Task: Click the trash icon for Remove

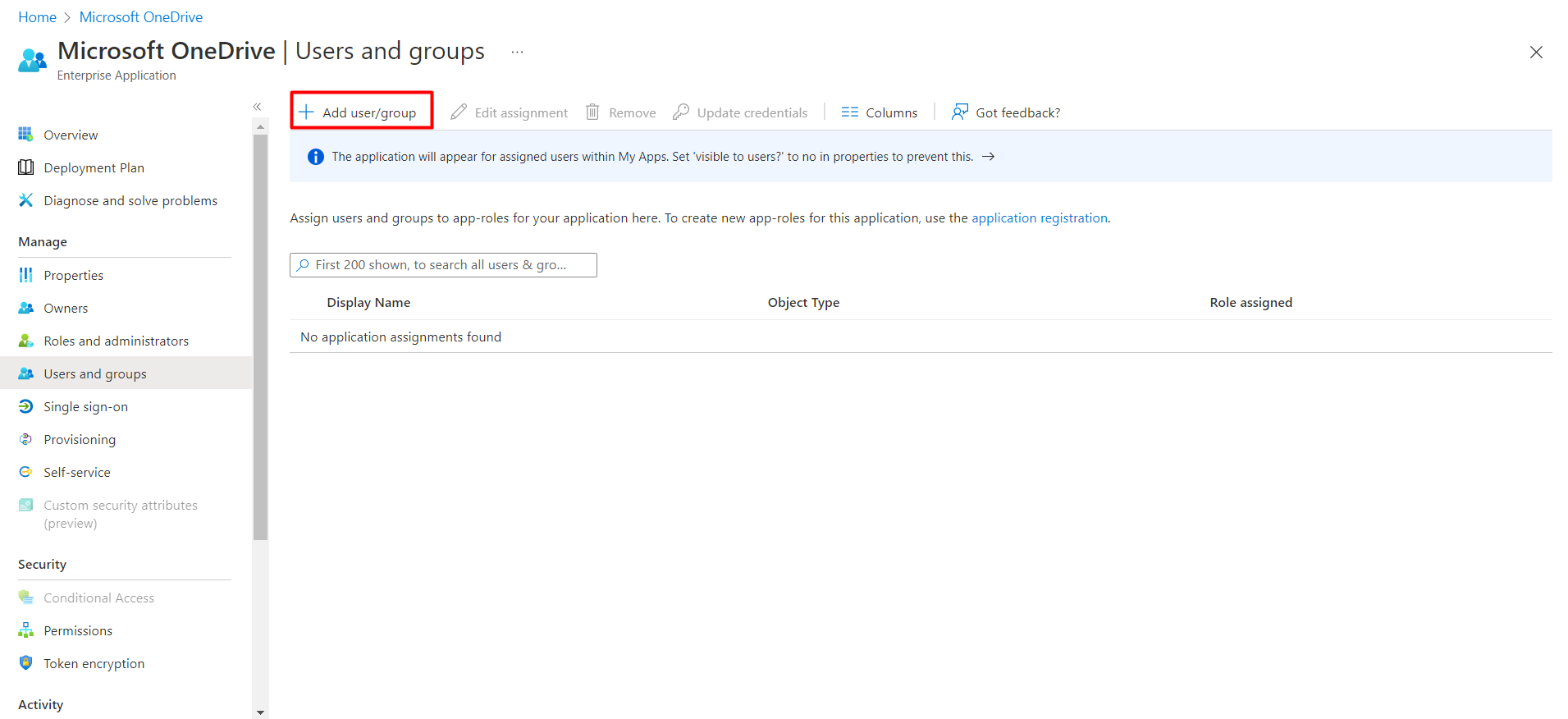Action: click(x=592, y=112)
